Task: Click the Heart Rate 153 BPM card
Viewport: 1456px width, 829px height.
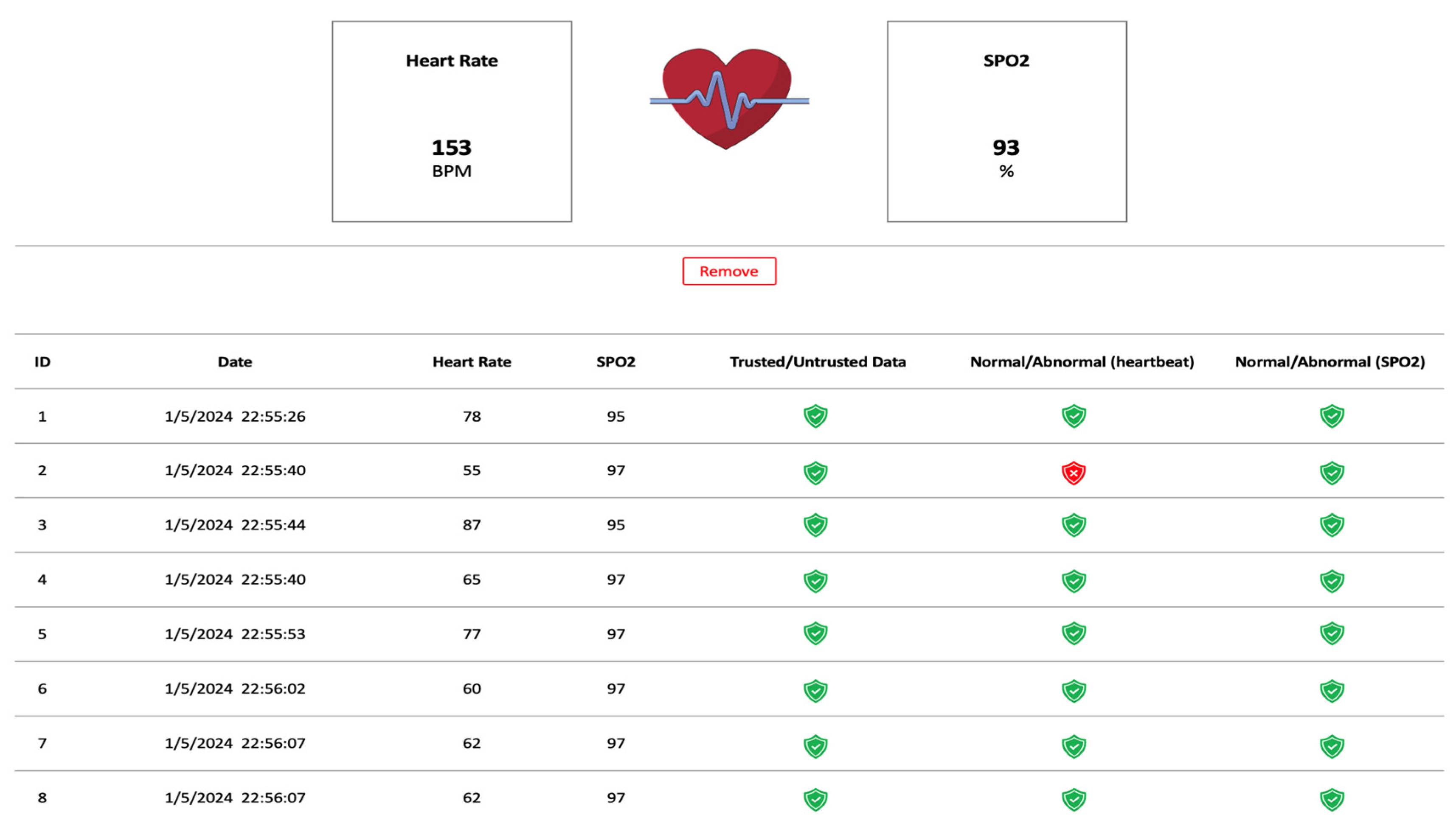Action: (x=452, y=121)
